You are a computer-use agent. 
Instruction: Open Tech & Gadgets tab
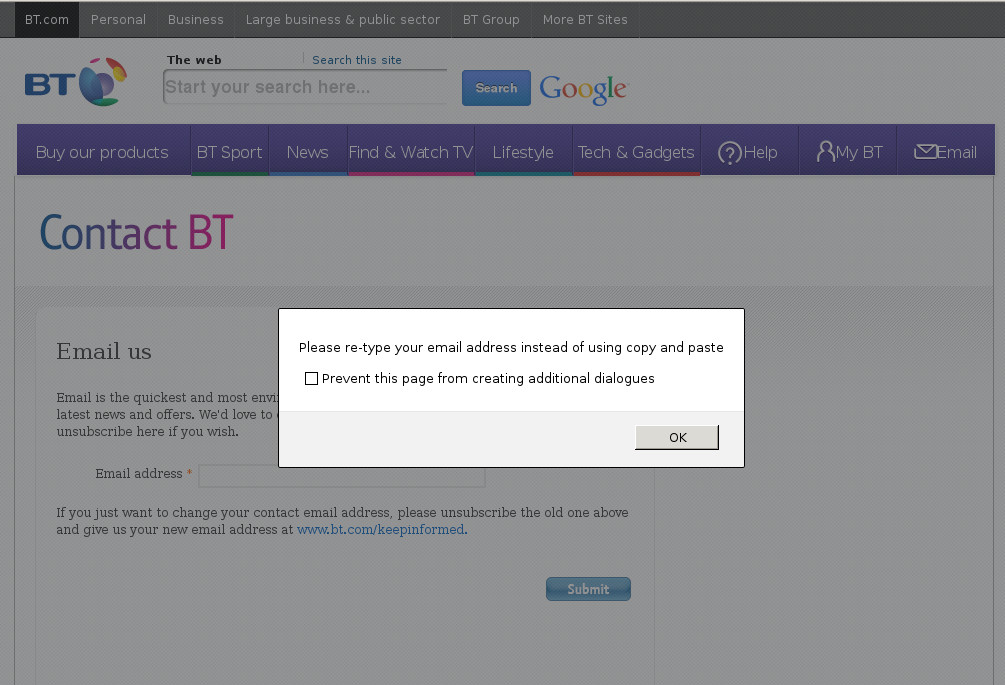pyautogui.click(x=636, y=152)
